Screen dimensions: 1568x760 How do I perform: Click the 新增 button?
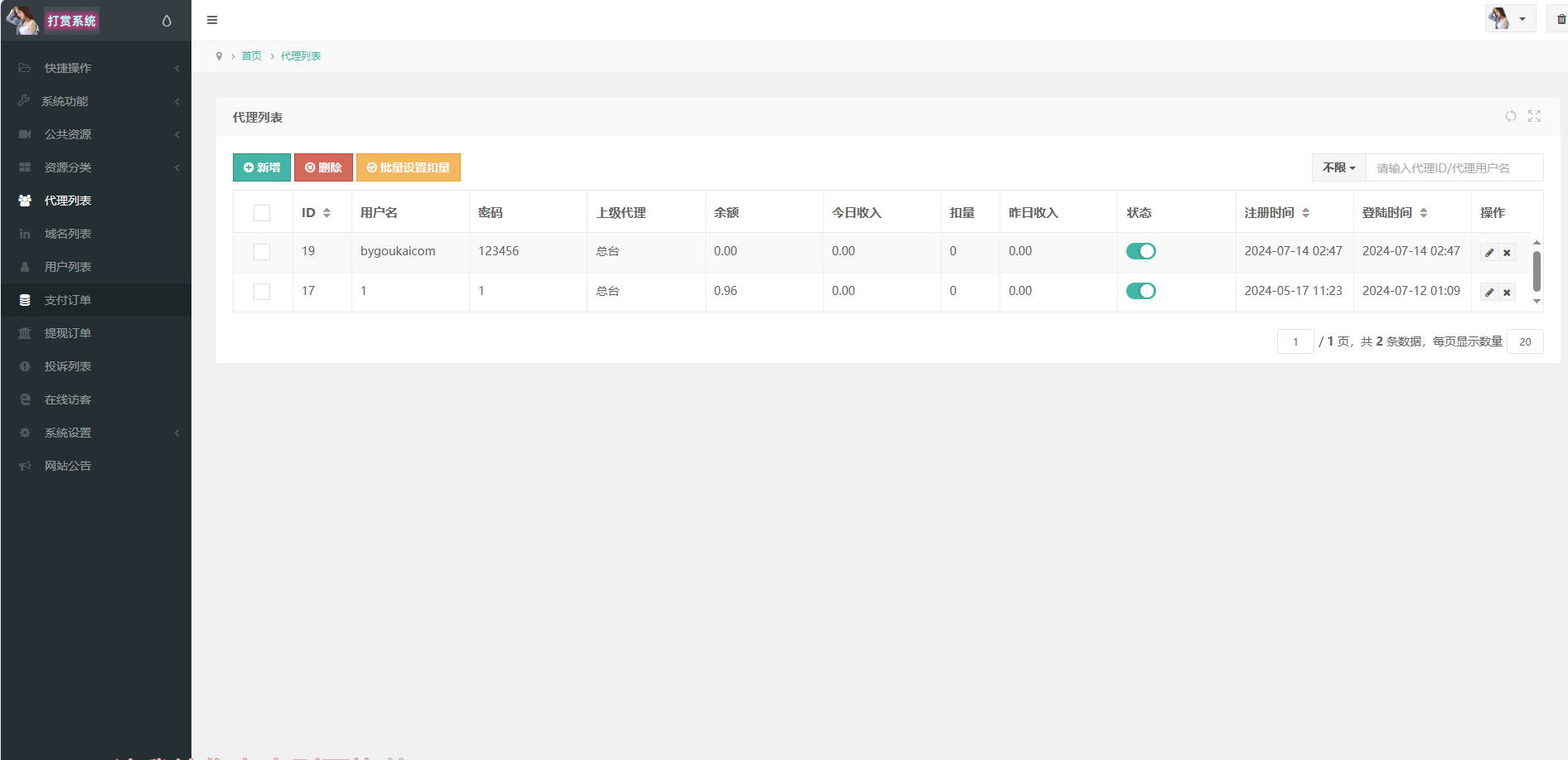[x=262, y=167]
